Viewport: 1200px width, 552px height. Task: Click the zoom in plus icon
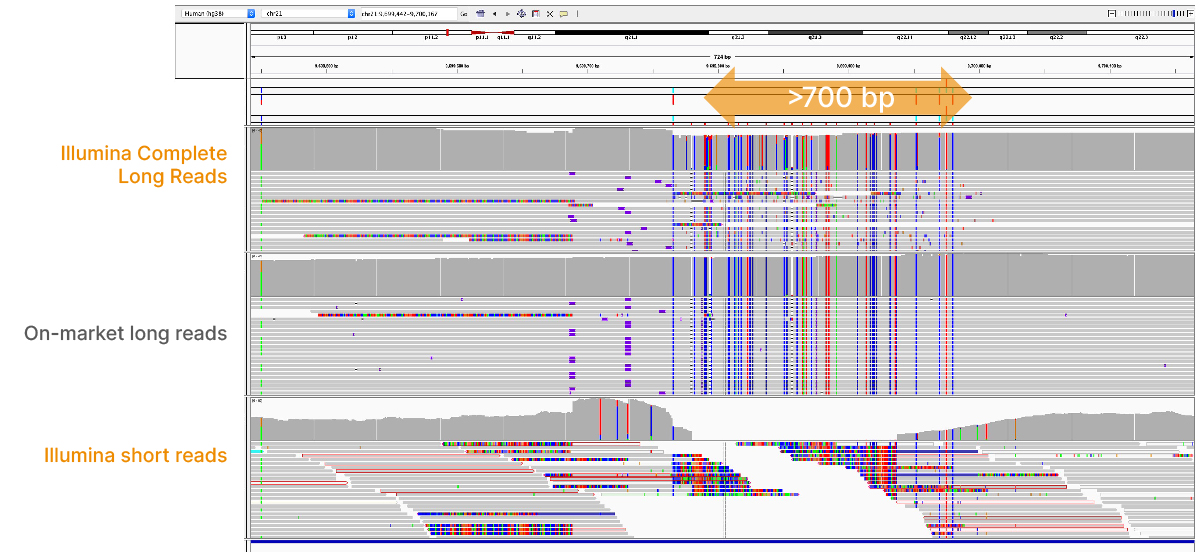[1190, 14]
